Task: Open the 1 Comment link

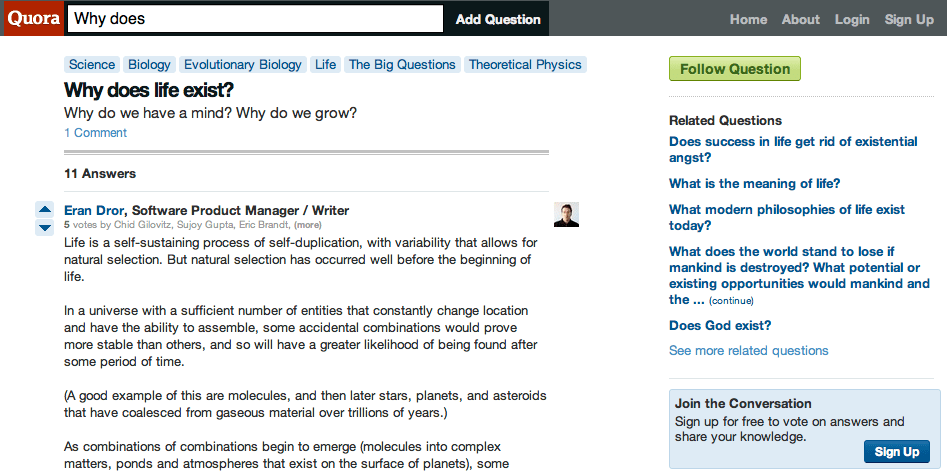Action: 95,133
